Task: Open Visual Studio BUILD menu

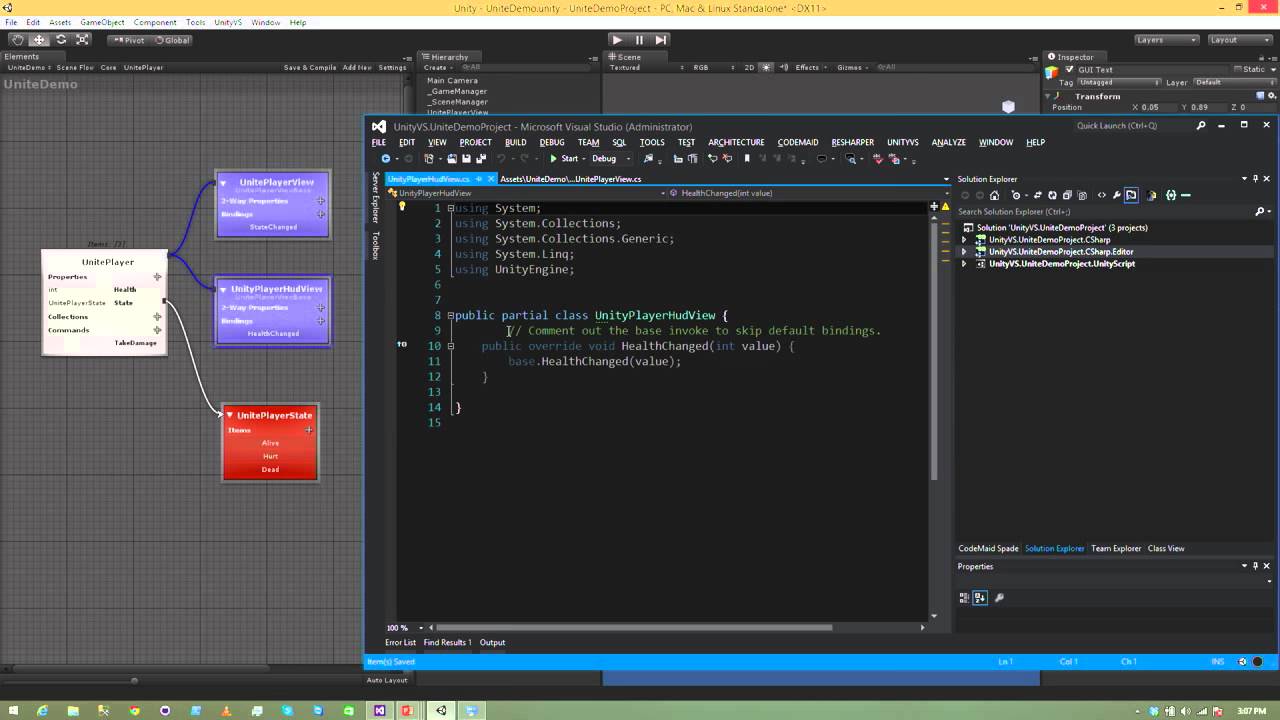Action: pyautogui.click(x=515, y=142)
